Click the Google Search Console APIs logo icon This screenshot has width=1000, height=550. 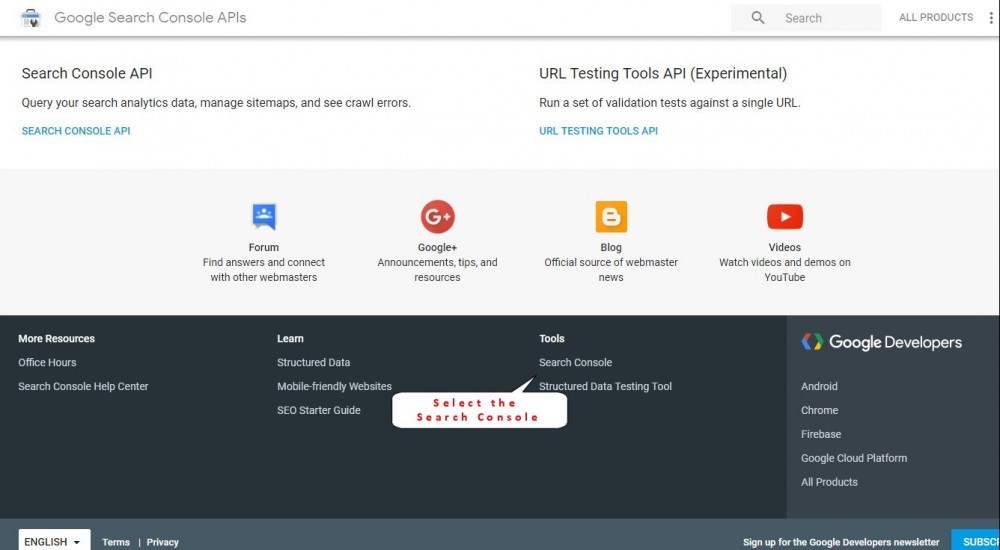coord(31,18)
